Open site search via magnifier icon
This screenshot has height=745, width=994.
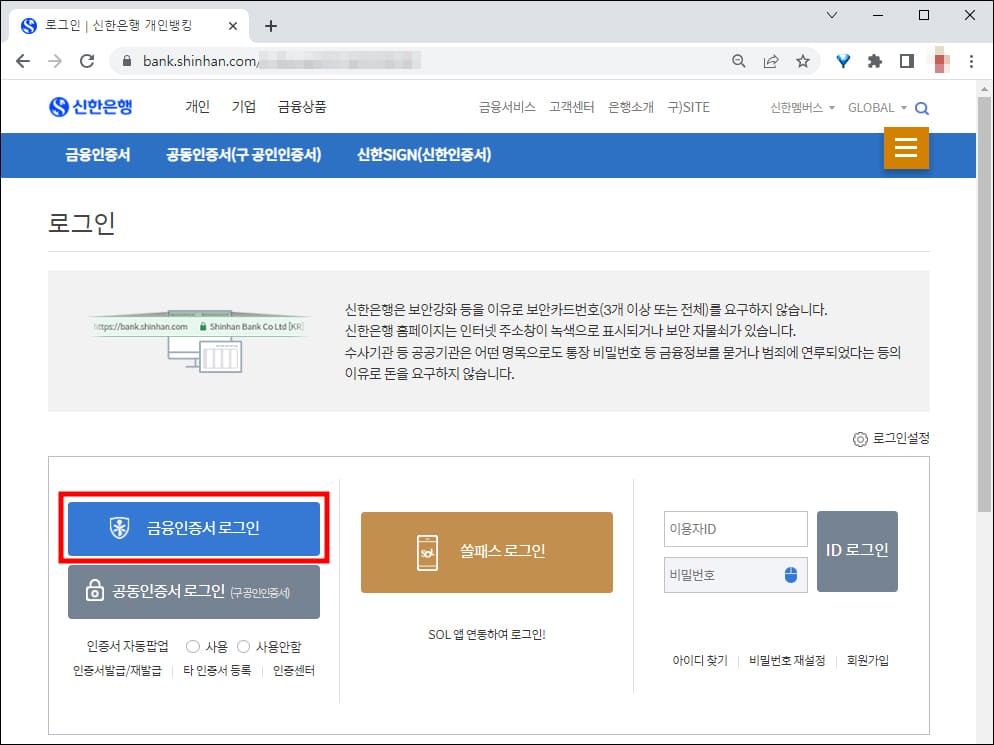[922, 107]
